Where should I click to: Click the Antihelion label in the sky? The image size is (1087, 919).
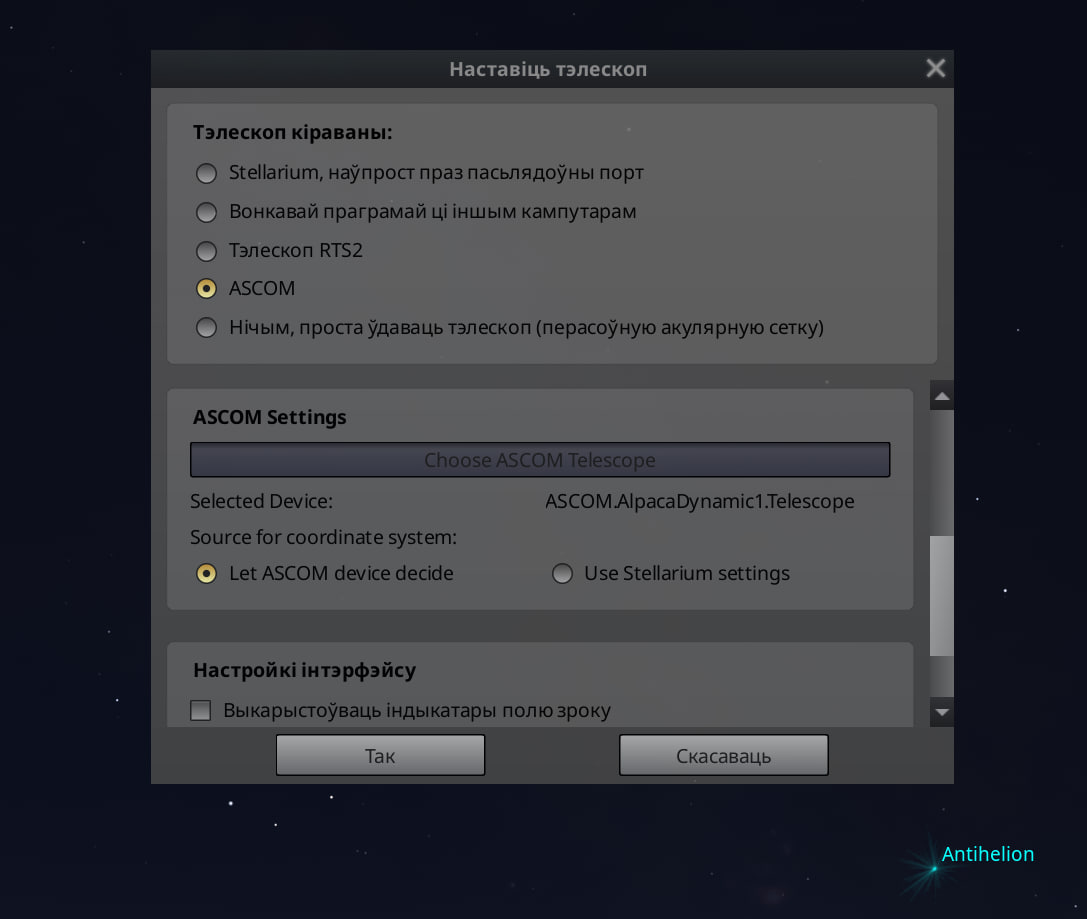click(x=987, y=854)
